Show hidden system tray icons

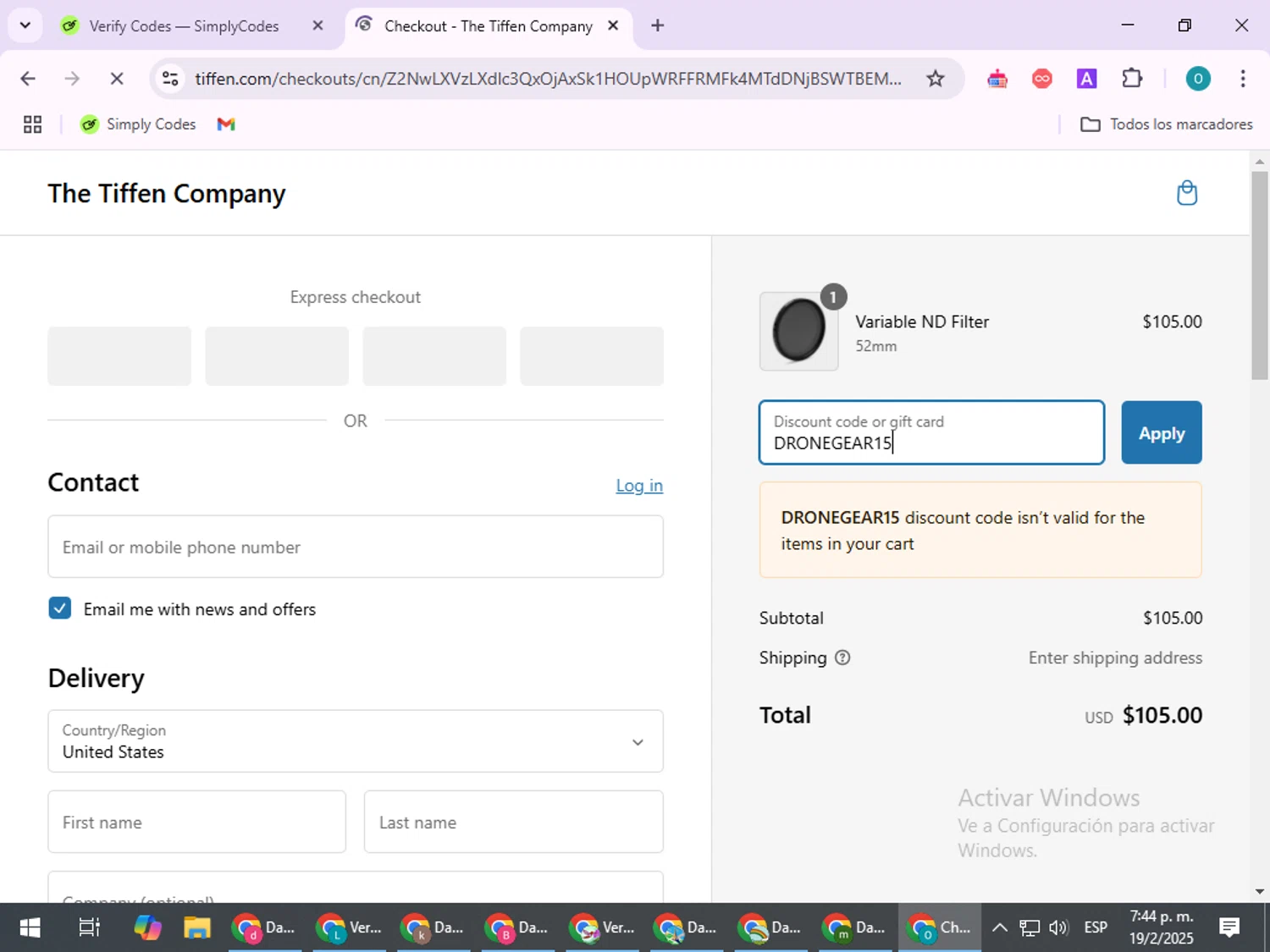[999, 927]
